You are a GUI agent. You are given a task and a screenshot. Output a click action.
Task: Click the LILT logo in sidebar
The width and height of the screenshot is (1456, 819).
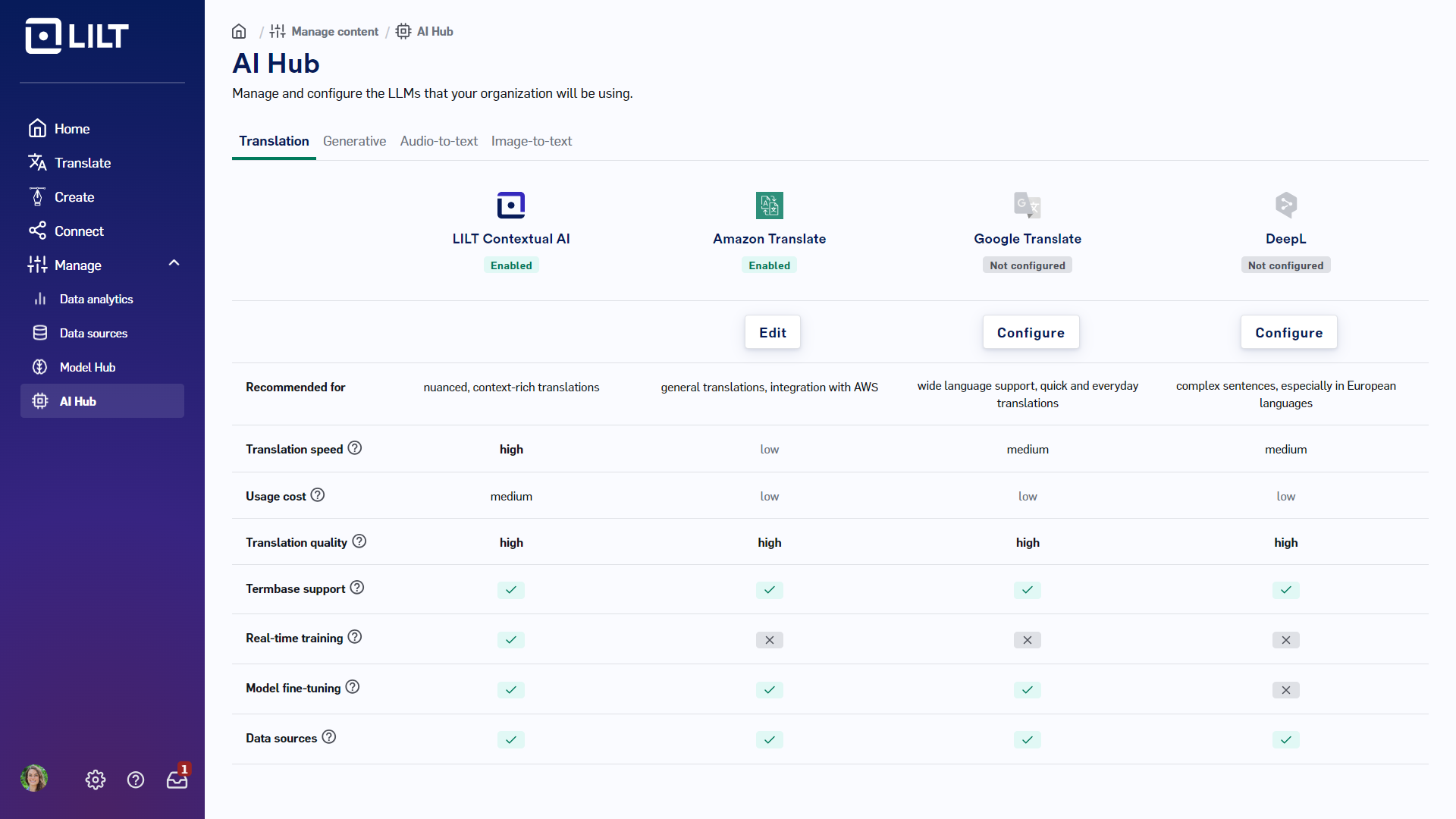pyautogui.click(x=77, y=36)
